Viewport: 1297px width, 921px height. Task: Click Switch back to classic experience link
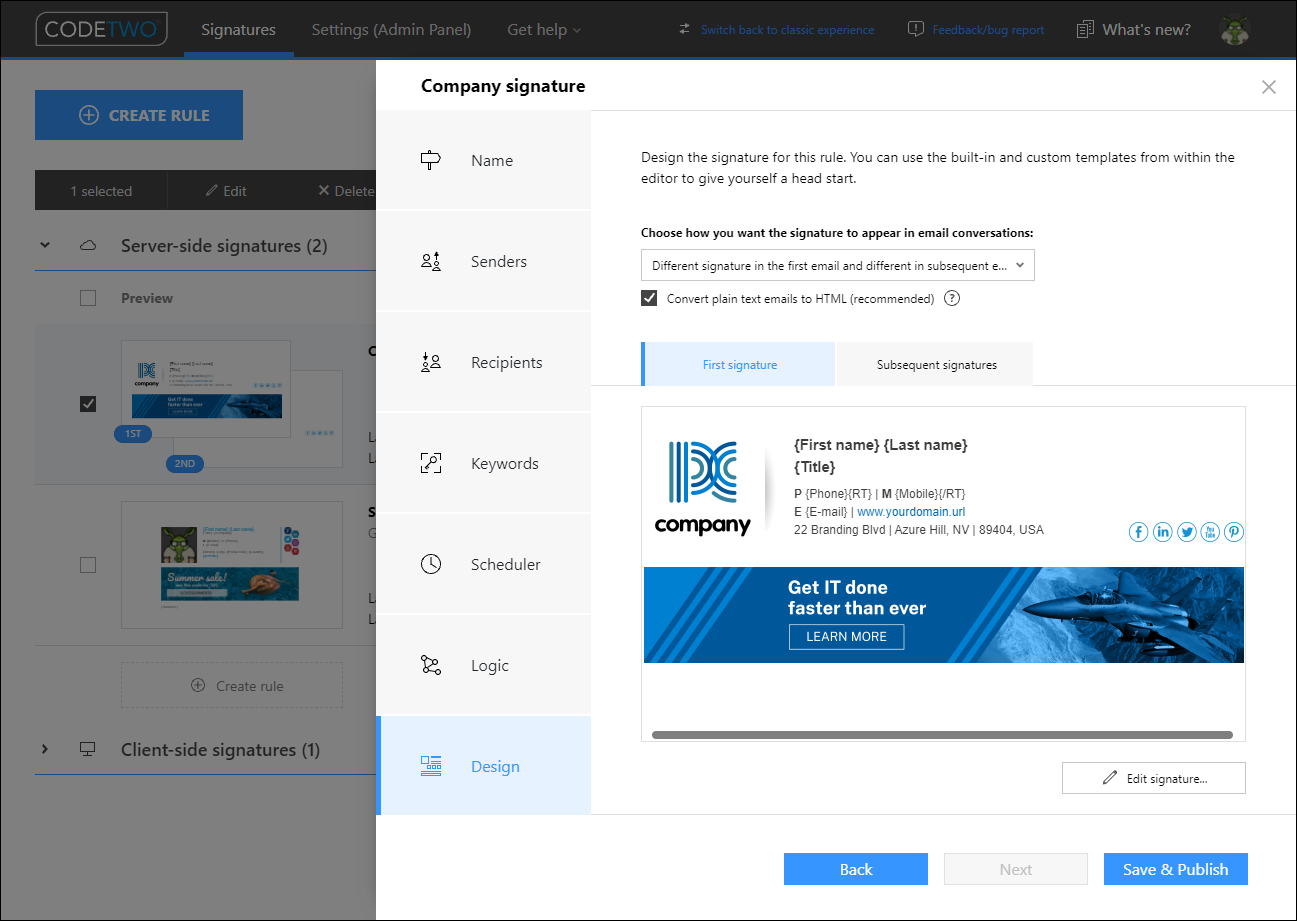pyautogui.click(x=787, y=30)
